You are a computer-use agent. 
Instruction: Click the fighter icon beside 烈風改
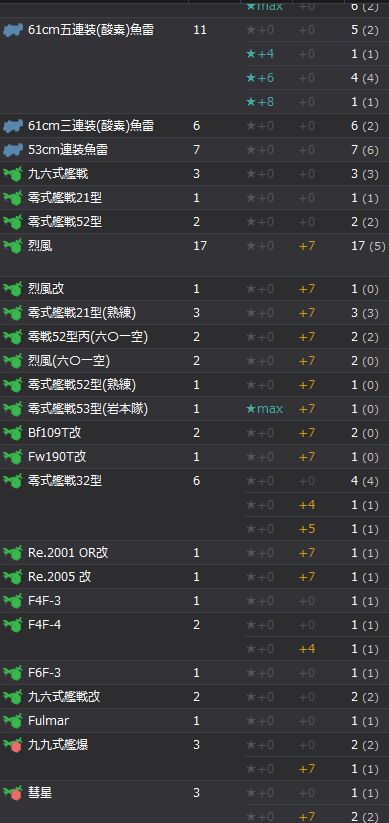(13, 289)
